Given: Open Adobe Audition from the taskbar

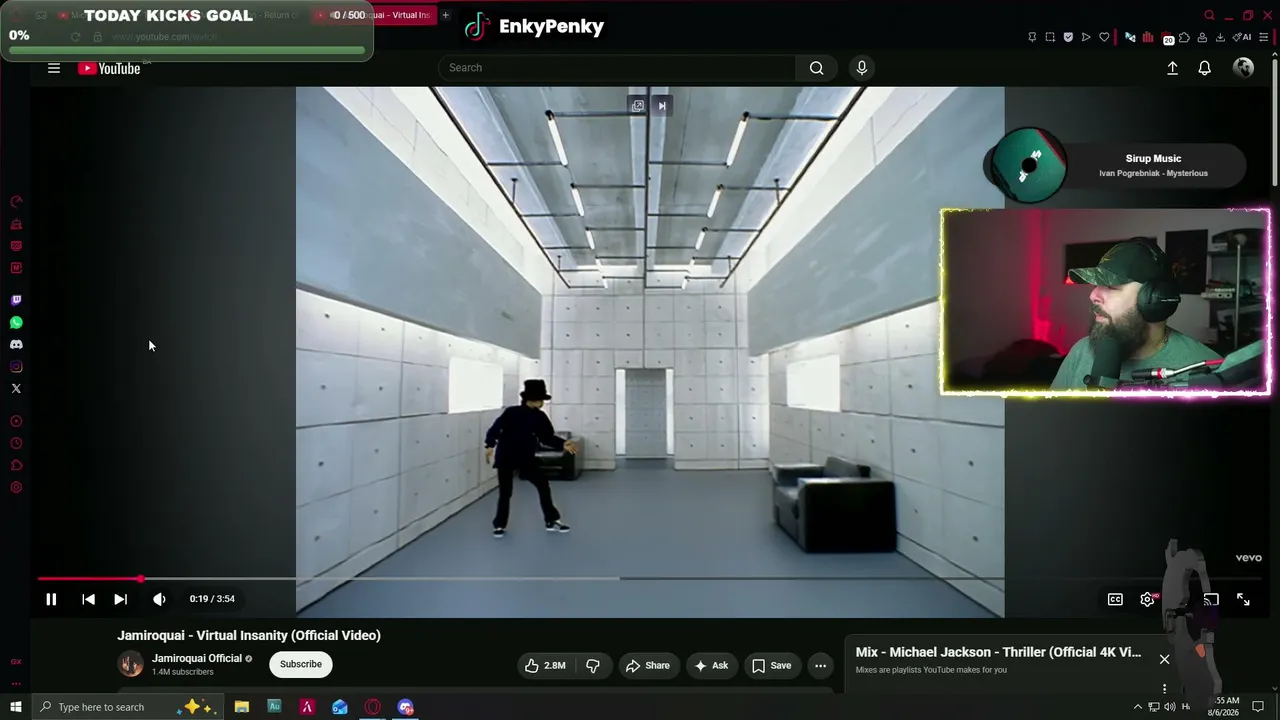Looking at the screenshot, I should pos(274,707).
